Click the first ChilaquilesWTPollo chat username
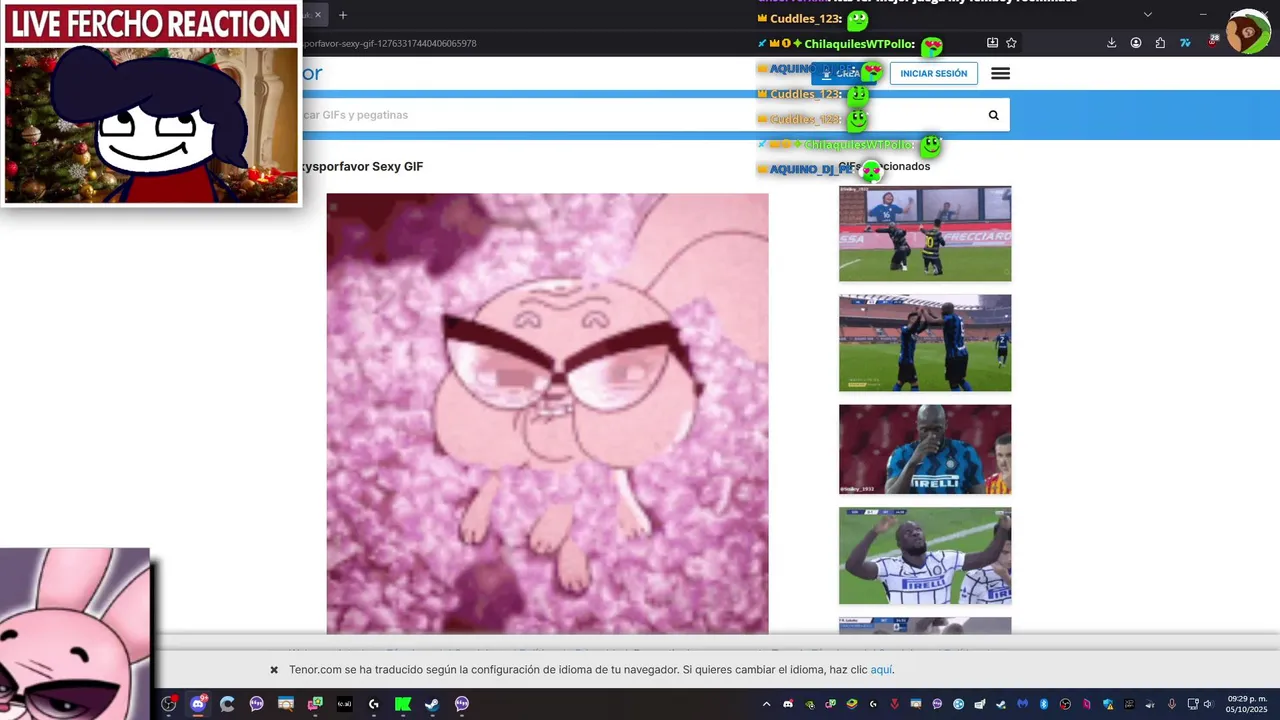The height and width of the screenshot is (720, 1280). coord(858,45)
